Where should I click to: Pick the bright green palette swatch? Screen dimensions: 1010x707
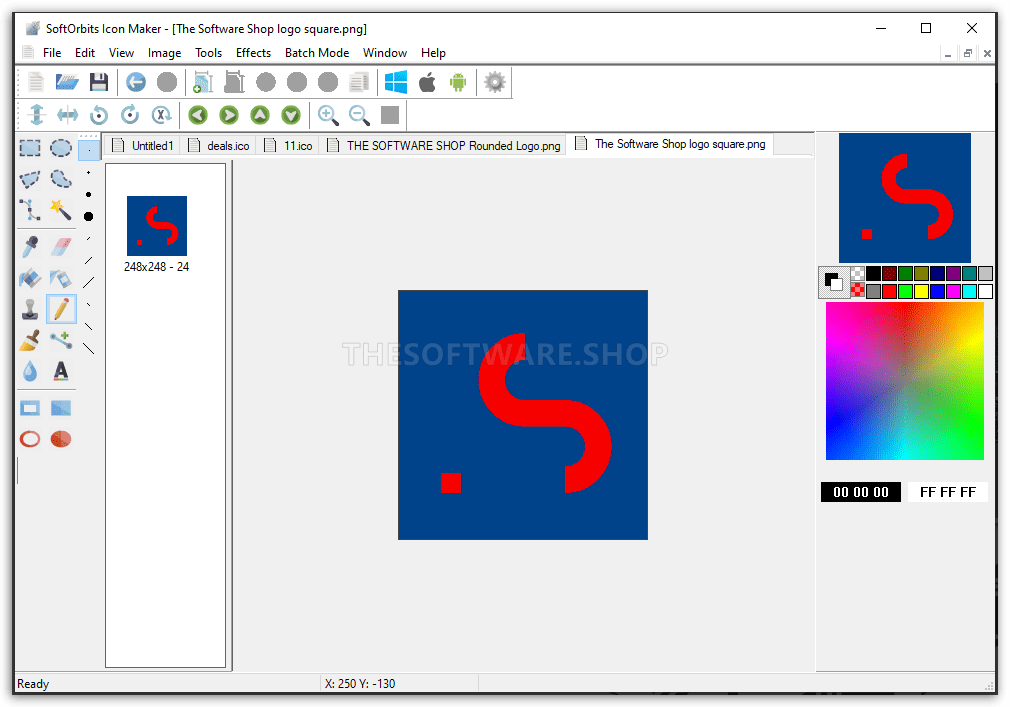[x=905, y=292]
